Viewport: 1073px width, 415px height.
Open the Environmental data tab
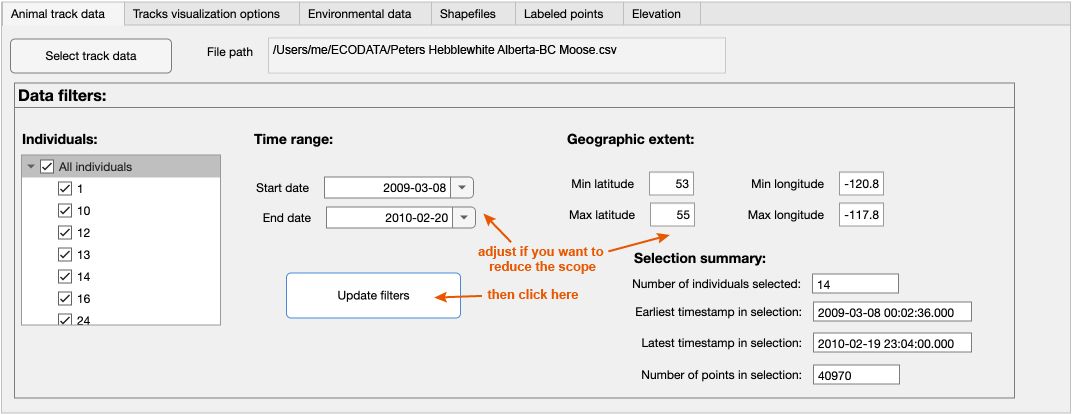tap(359, 14)
